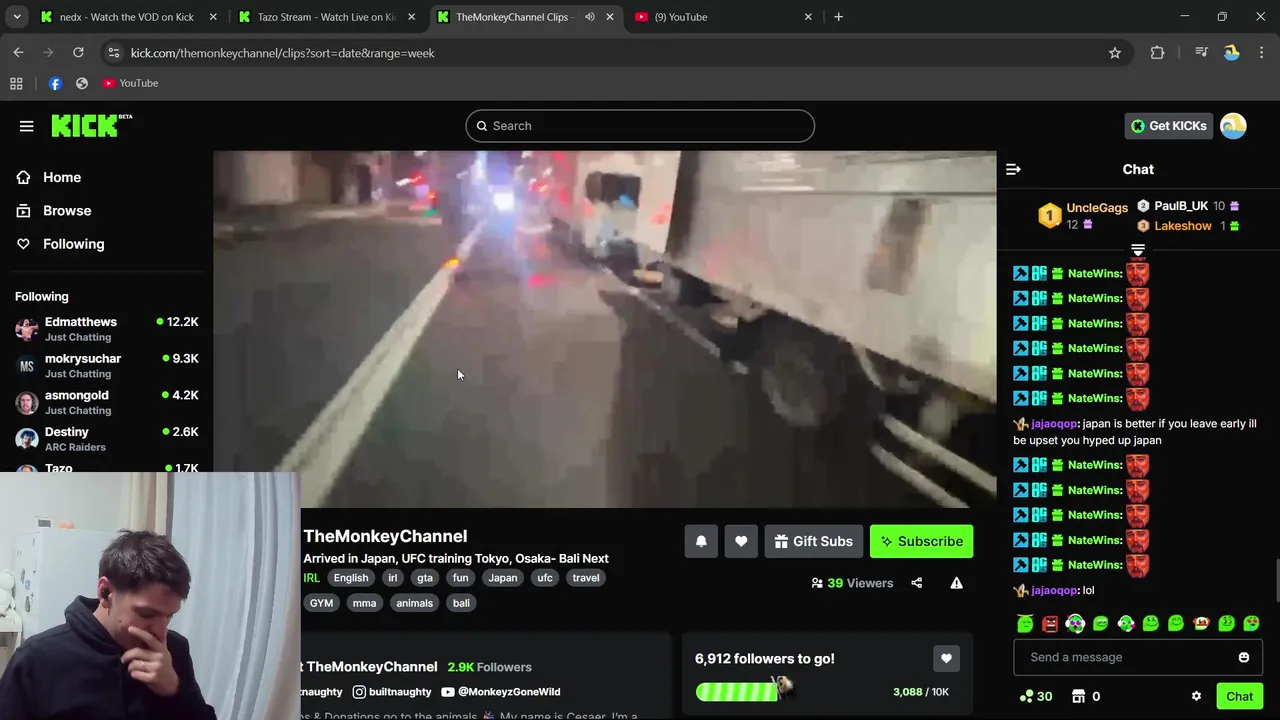
Task: Click the Kick search field
Action: pos(640,126)
